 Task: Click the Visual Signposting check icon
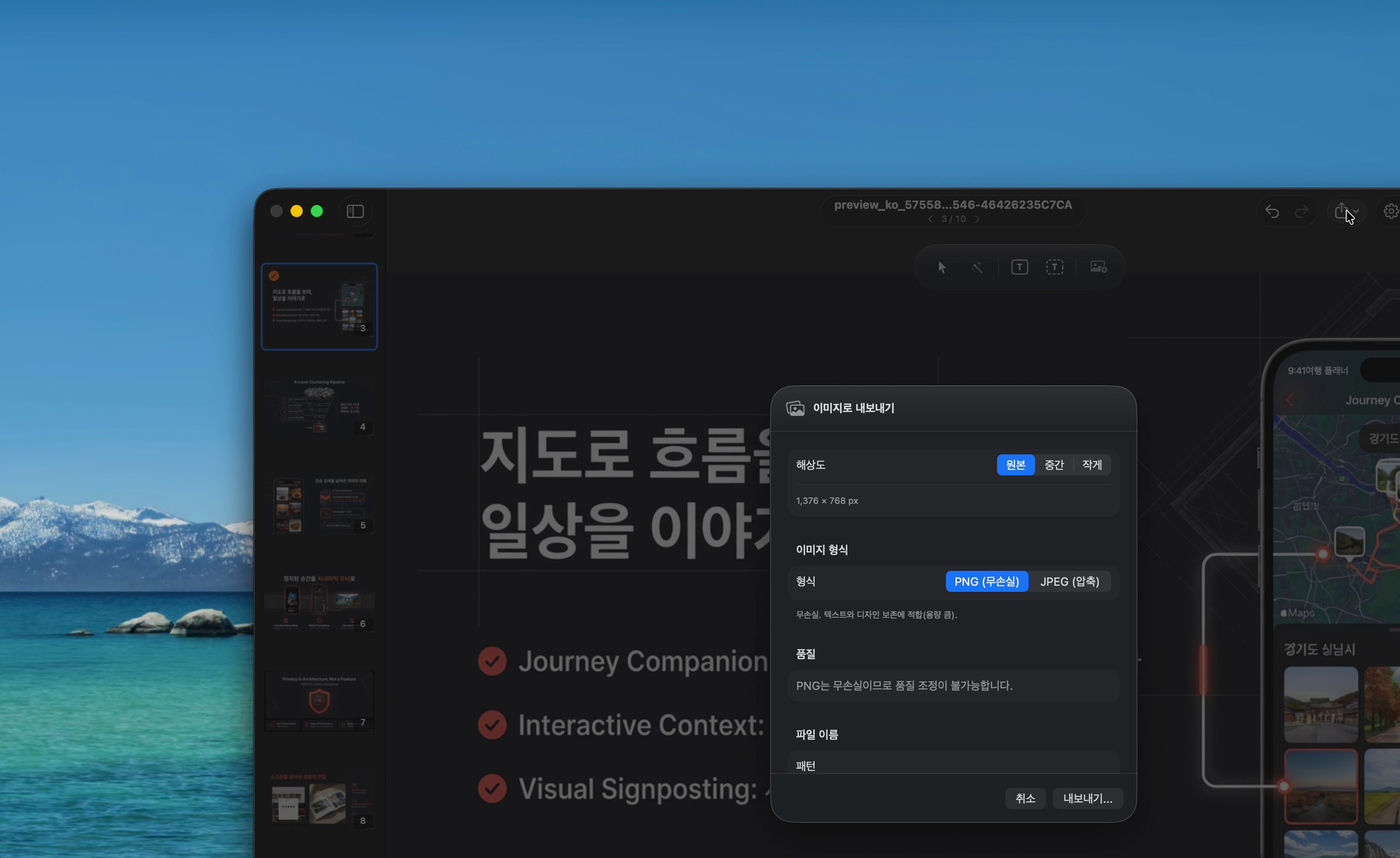tap(492, 789)
